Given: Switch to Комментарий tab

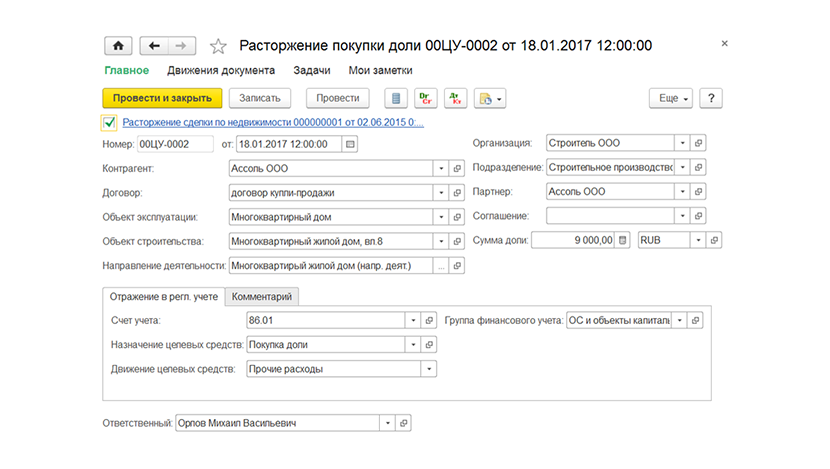Looking at the screenshot, I should [262, 296].
